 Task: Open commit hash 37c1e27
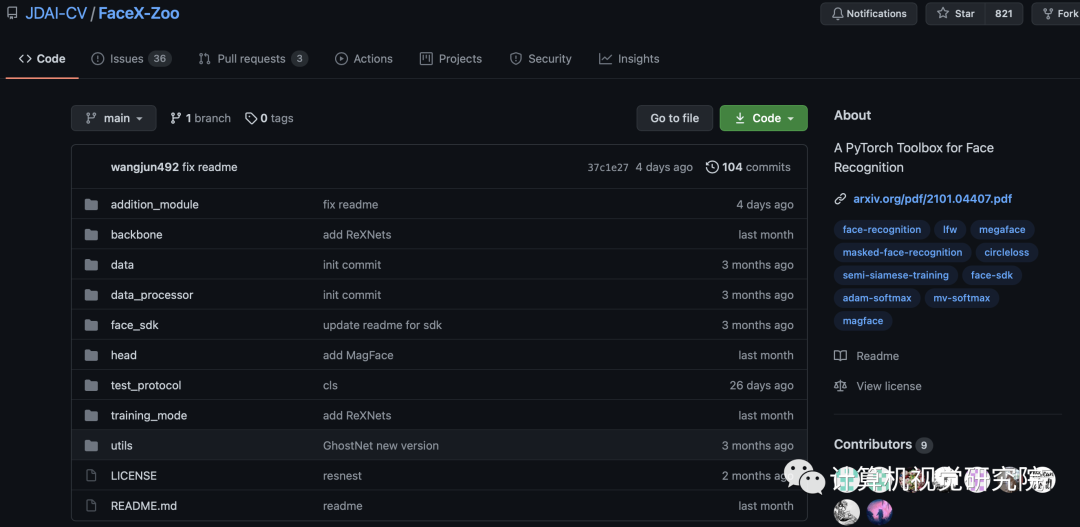point(608,167)
